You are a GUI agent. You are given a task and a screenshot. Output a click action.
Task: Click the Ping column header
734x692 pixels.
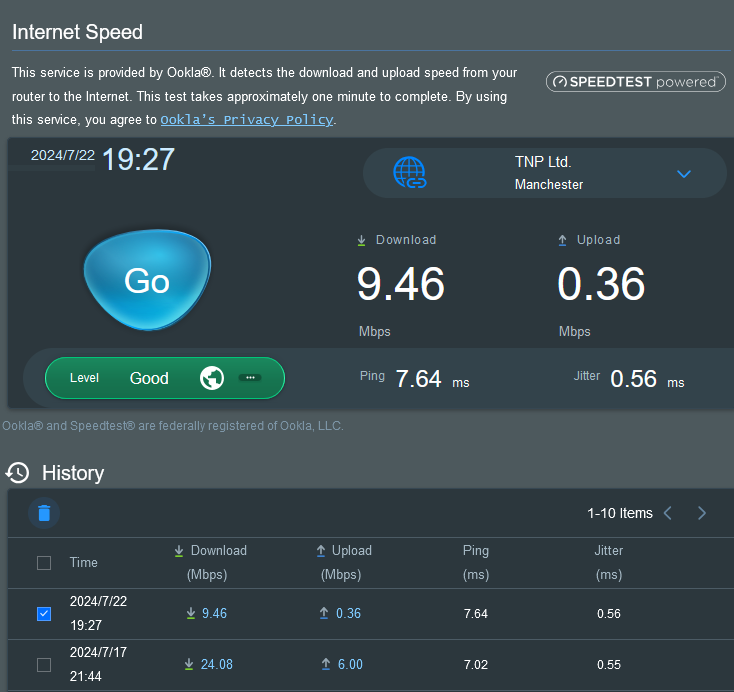[x=476, y=551]
